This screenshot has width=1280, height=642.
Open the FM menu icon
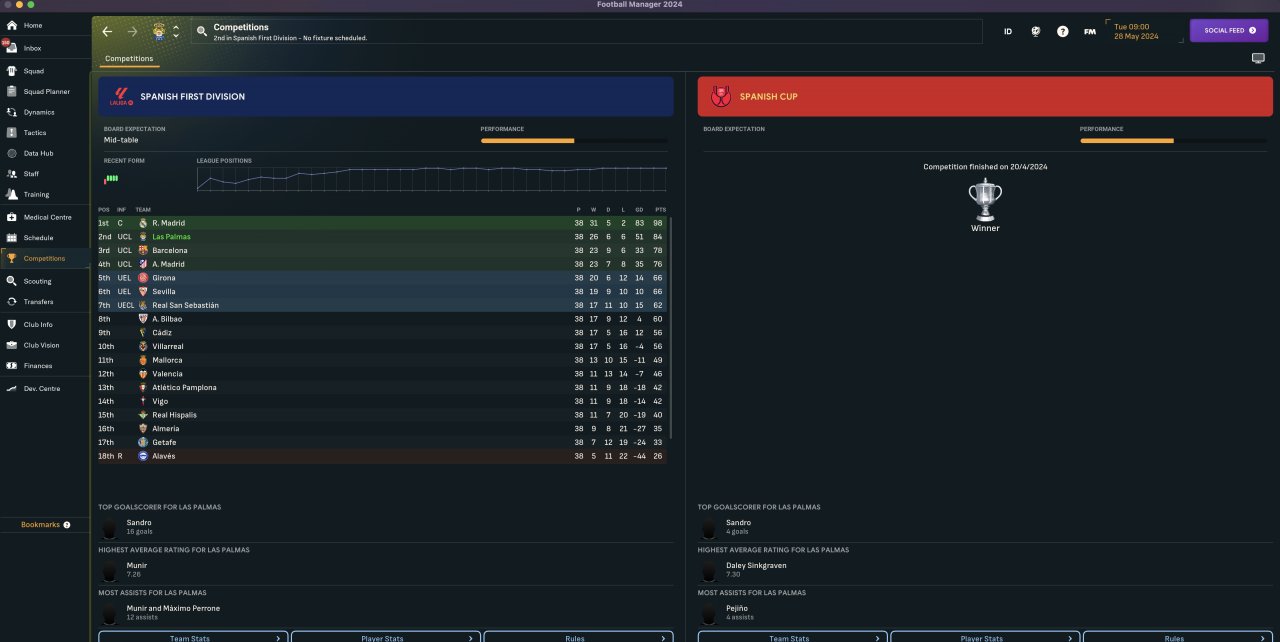(1089, 32)
